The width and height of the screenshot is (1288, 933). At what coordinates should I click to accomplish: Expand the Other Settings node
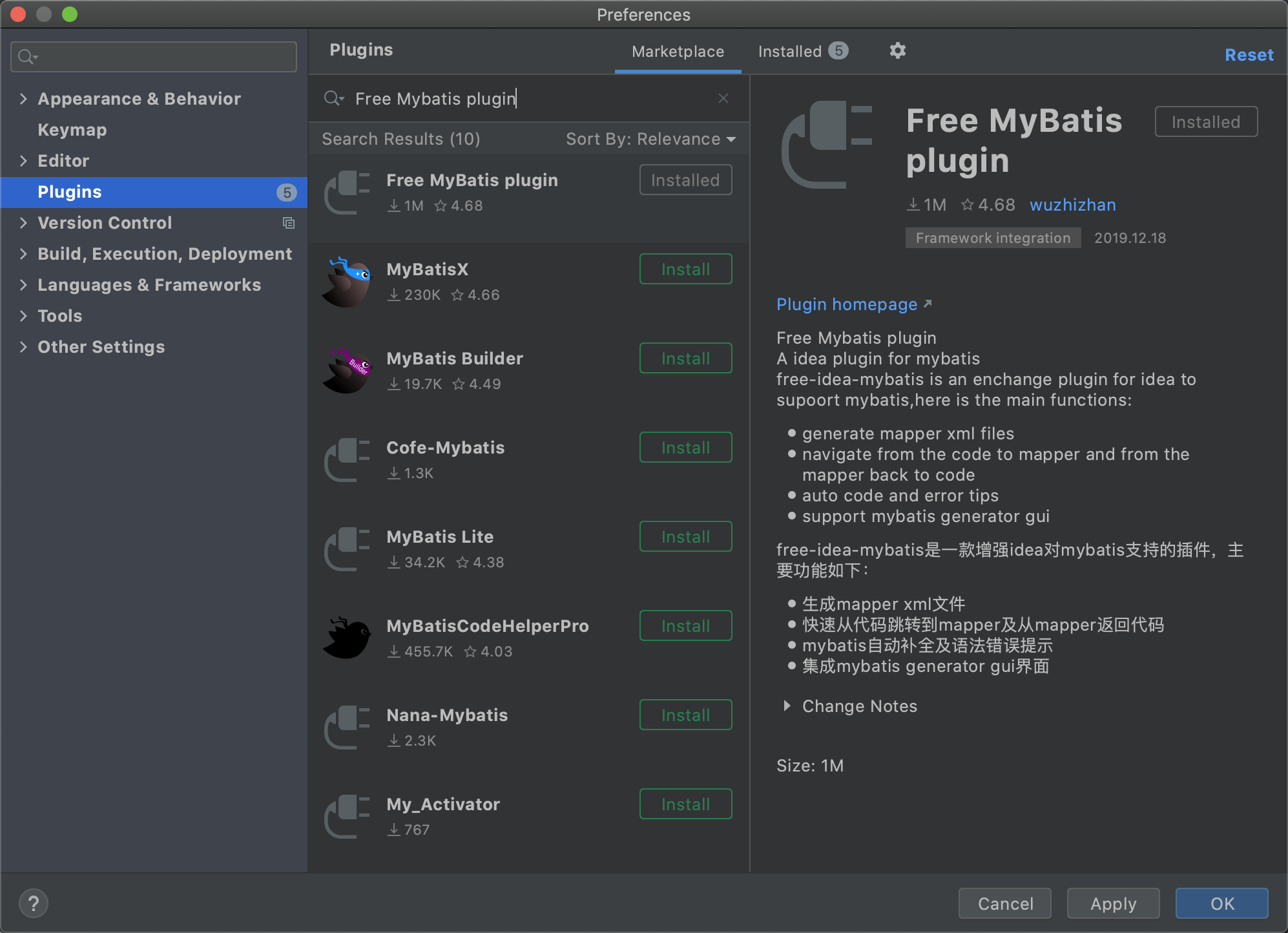pos(23,347)
